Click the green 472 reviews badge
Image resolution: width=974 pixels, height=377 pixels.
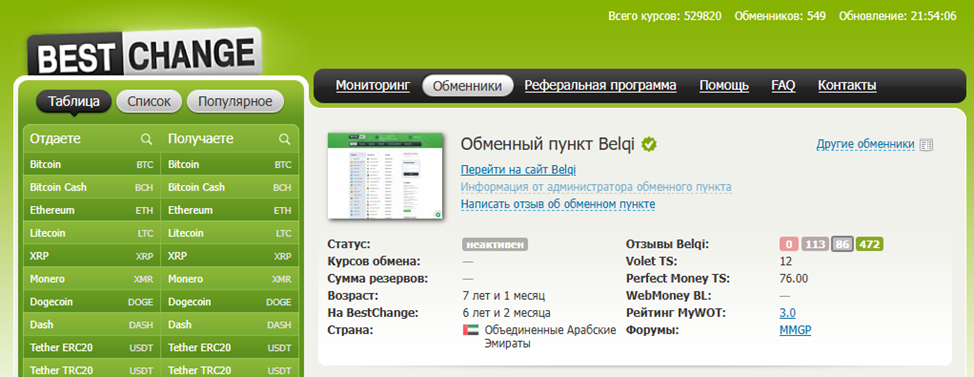coord(870,245)
